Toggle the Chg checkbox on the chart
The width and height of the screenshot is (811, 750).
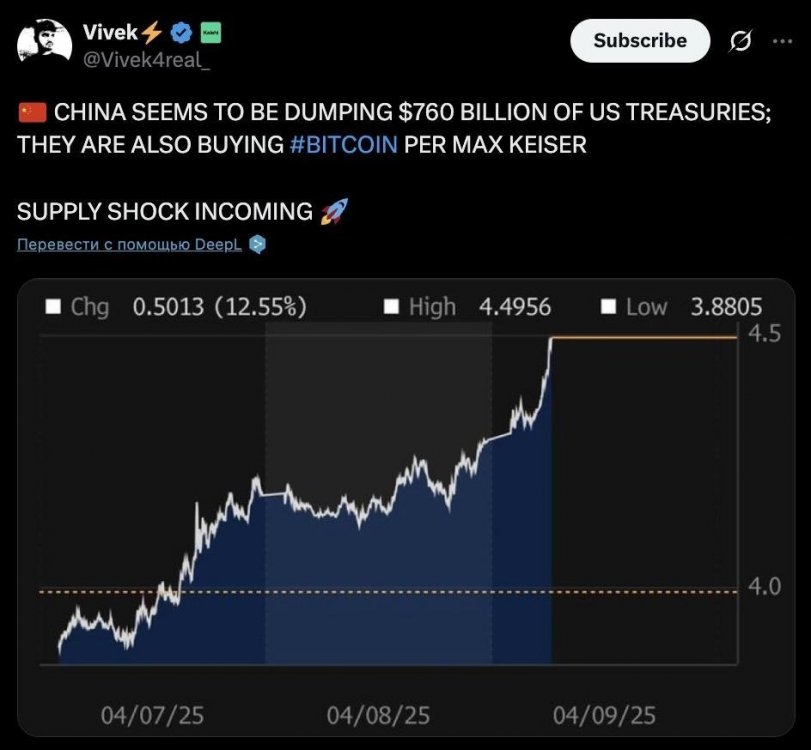tap(55, 306)
